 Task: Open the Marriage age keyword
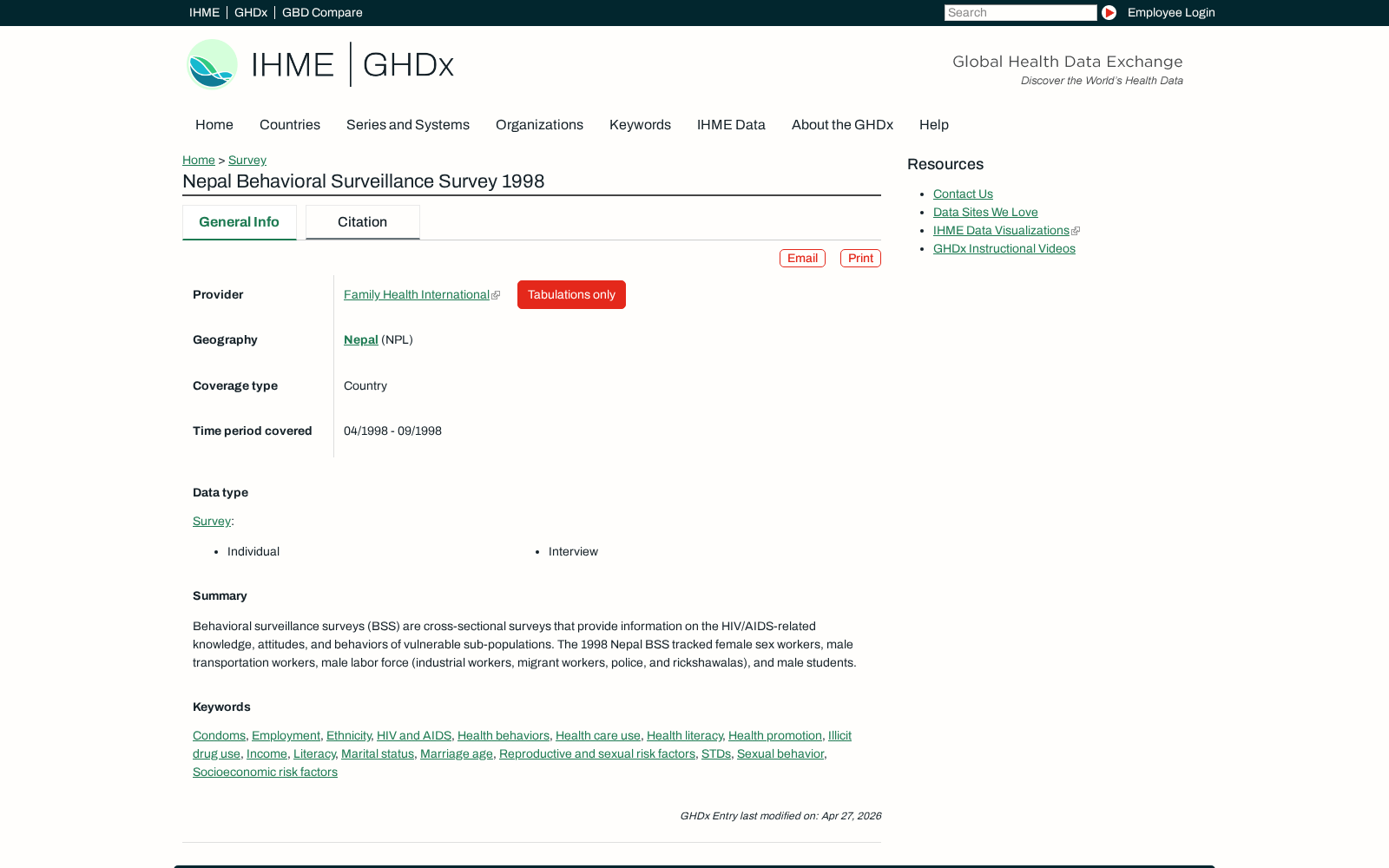coord(457,754)
